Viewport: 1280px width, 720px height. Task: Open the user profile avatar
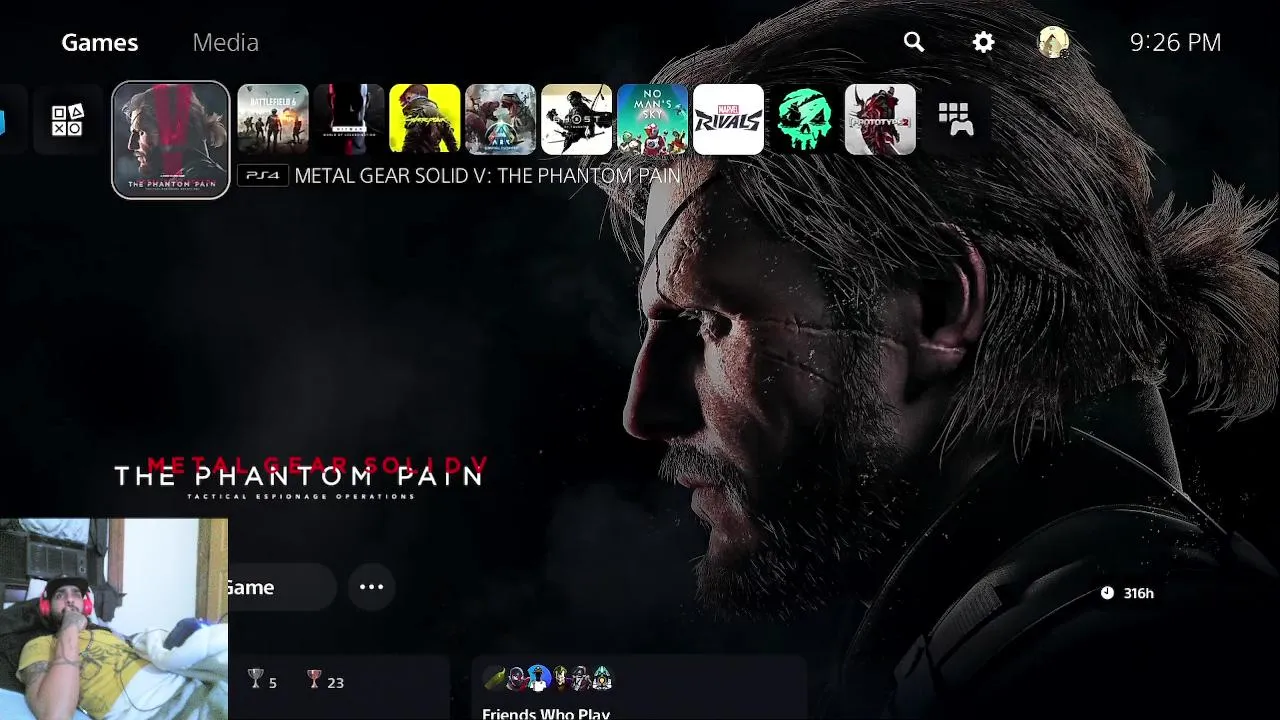coord(1053,42)
